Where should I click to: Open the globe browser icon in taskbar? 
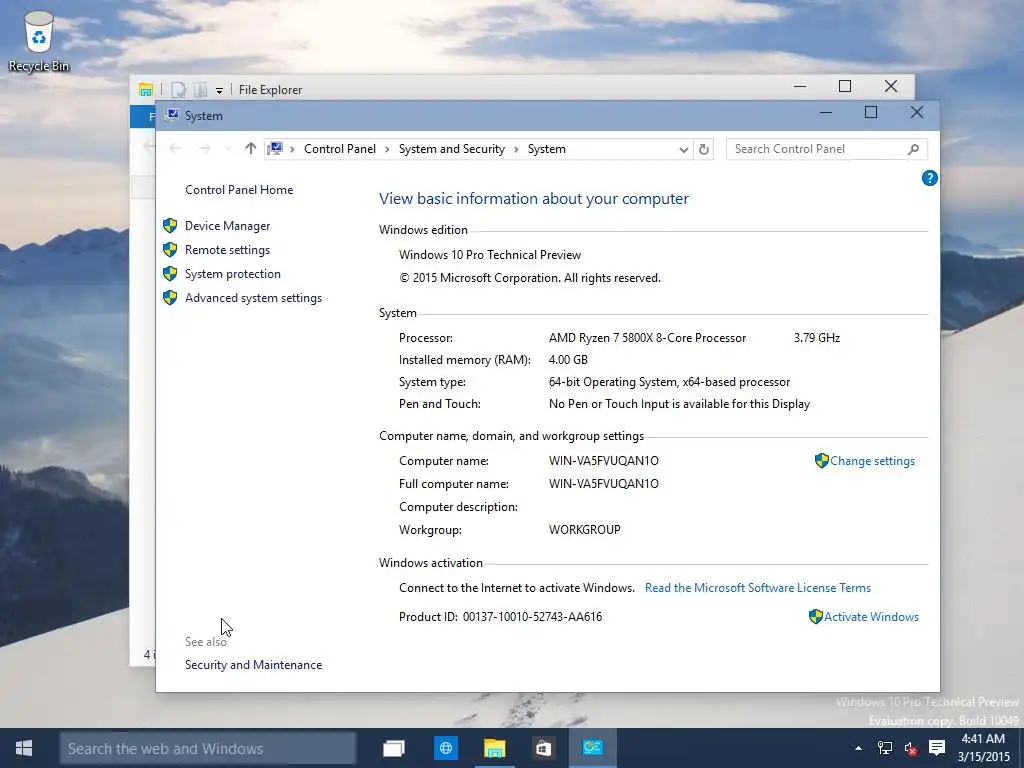tap(446, 748)
